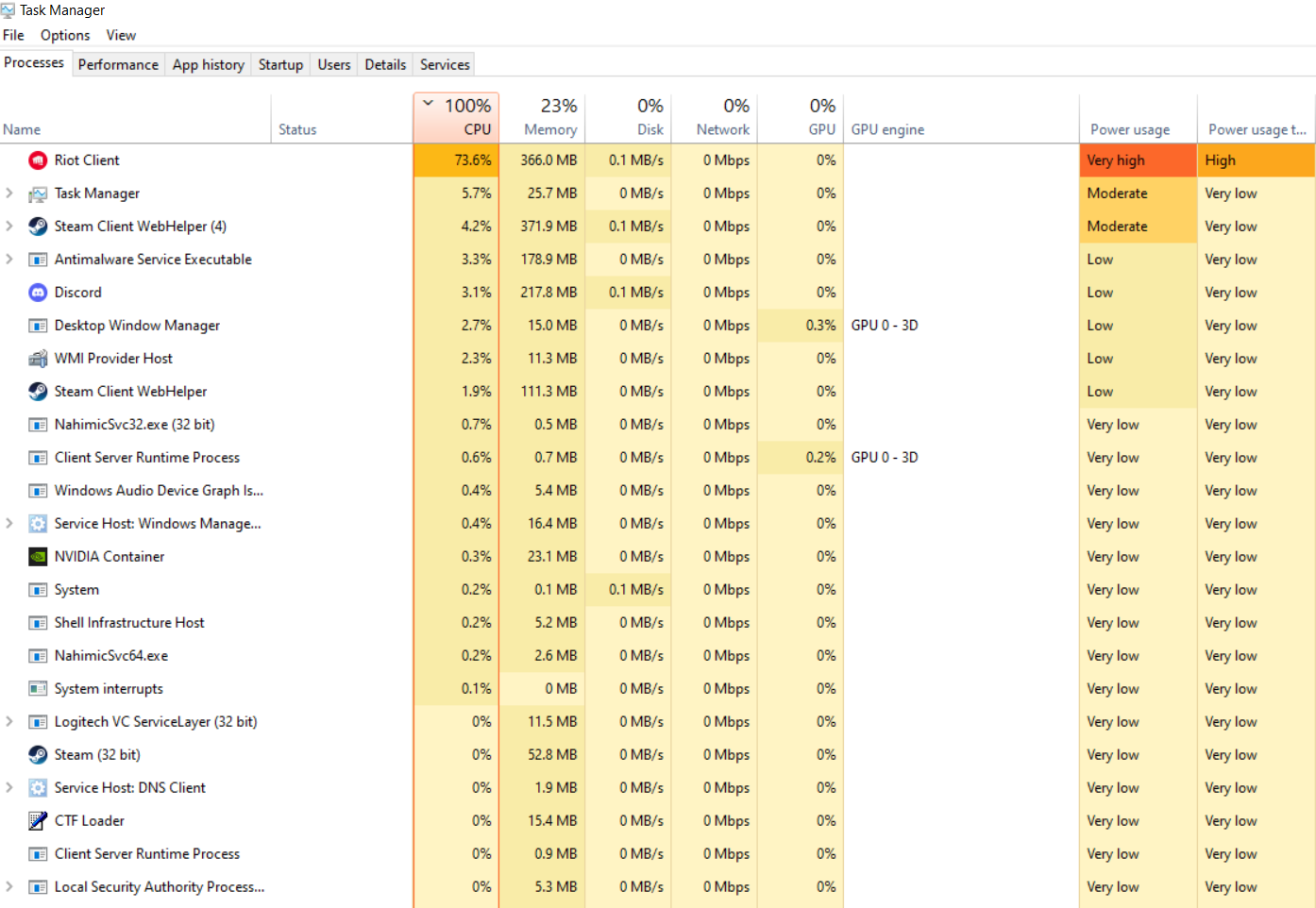Switch to the Details tab
Image resolution: width=1316 pixels, height=908 pixels.
click(385, 65)
